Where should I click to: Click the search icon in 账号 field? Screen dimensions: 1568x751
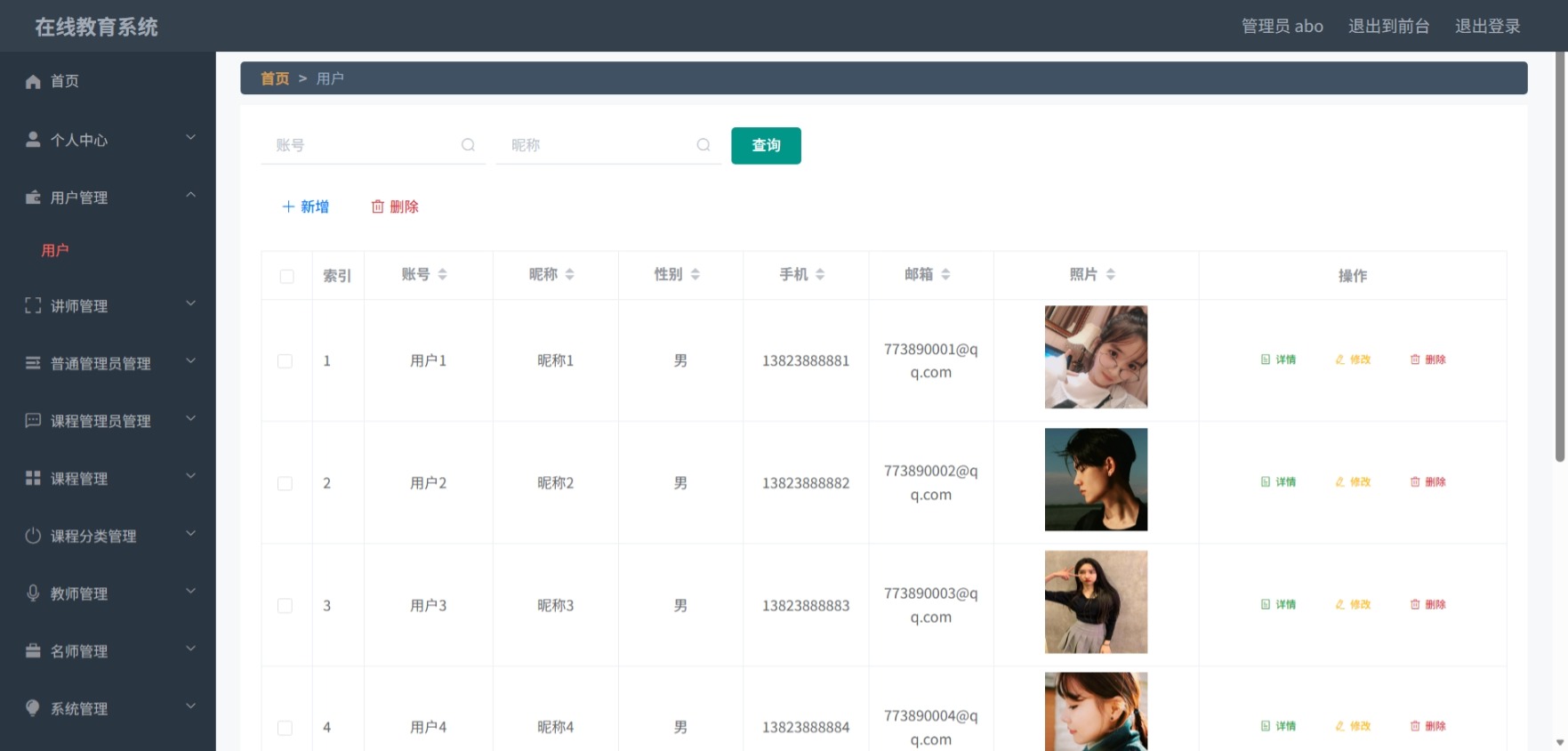coord(468,145)
